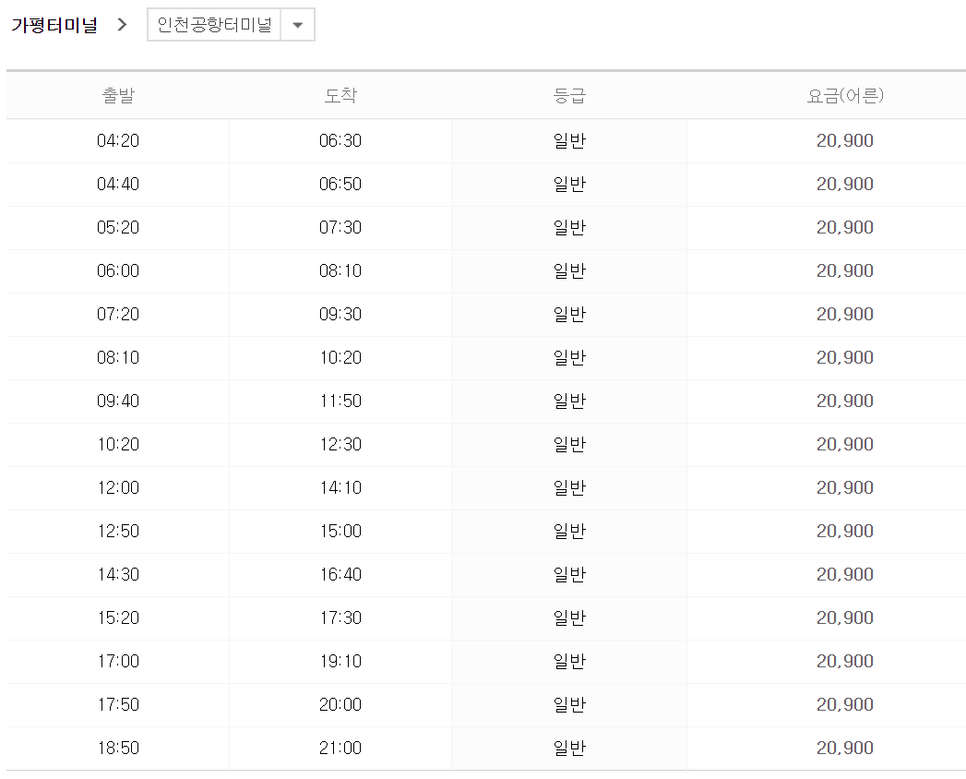Click 일반 grade in 09:40 row
This screenshot has height=779, width=966.
coord(569,401)
